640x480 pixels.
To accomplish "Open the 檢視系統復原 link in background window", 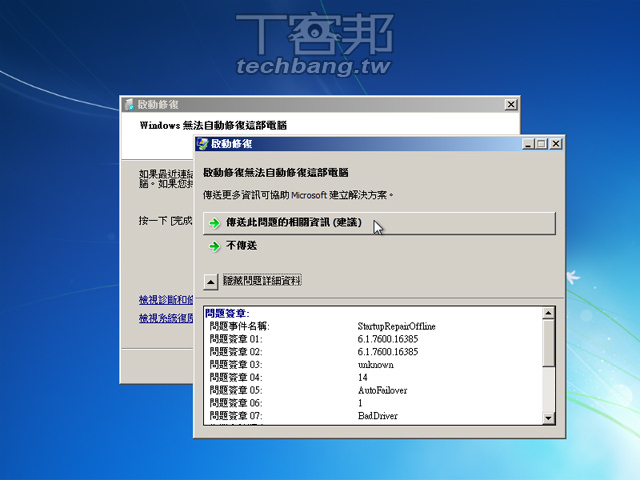I will pyautogui.click(x=166, y=318).
